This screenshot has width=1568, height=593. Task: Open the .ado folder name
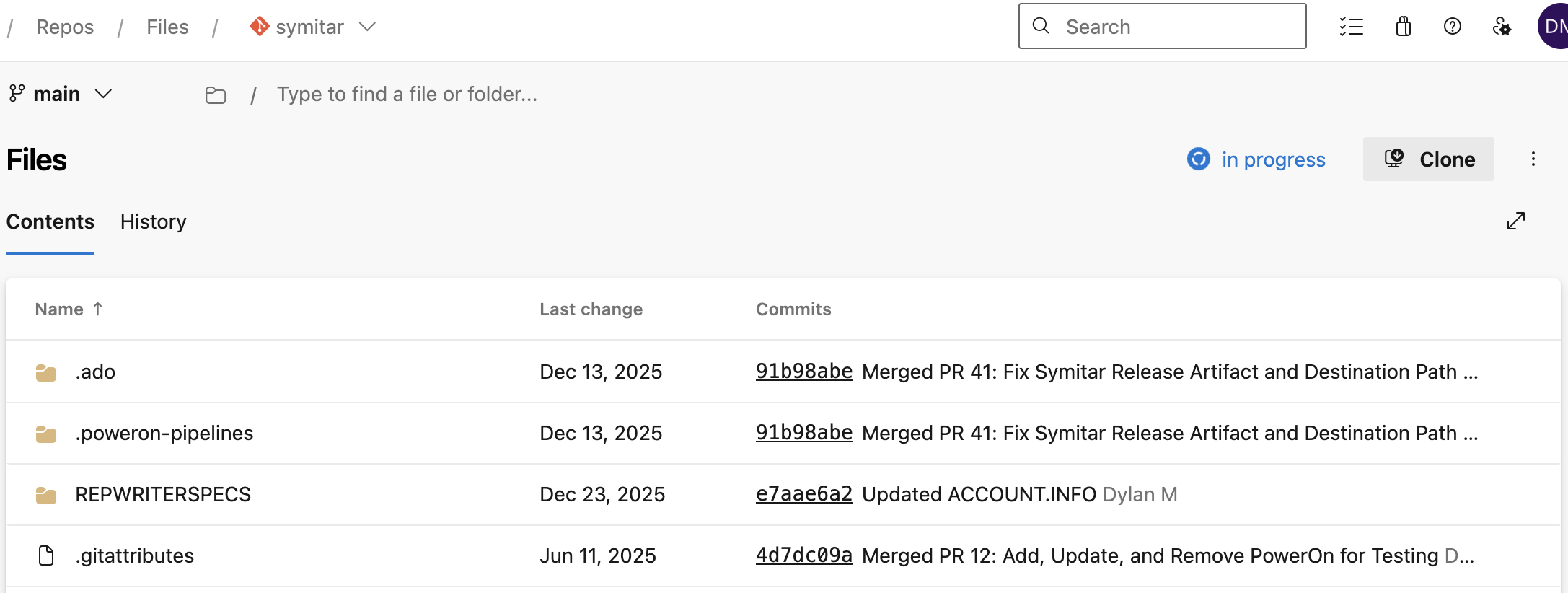click(x=95, y=372)
